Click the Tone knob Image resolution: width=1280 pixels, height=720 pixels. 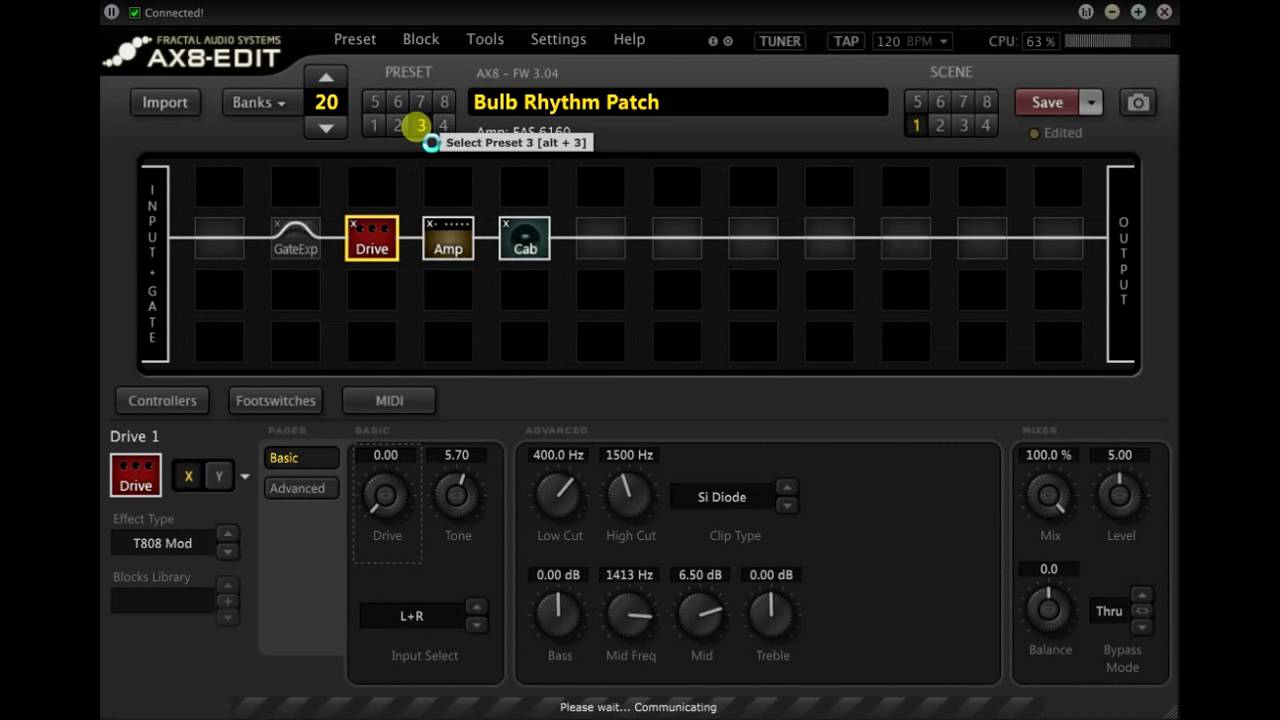click(457, 495)
